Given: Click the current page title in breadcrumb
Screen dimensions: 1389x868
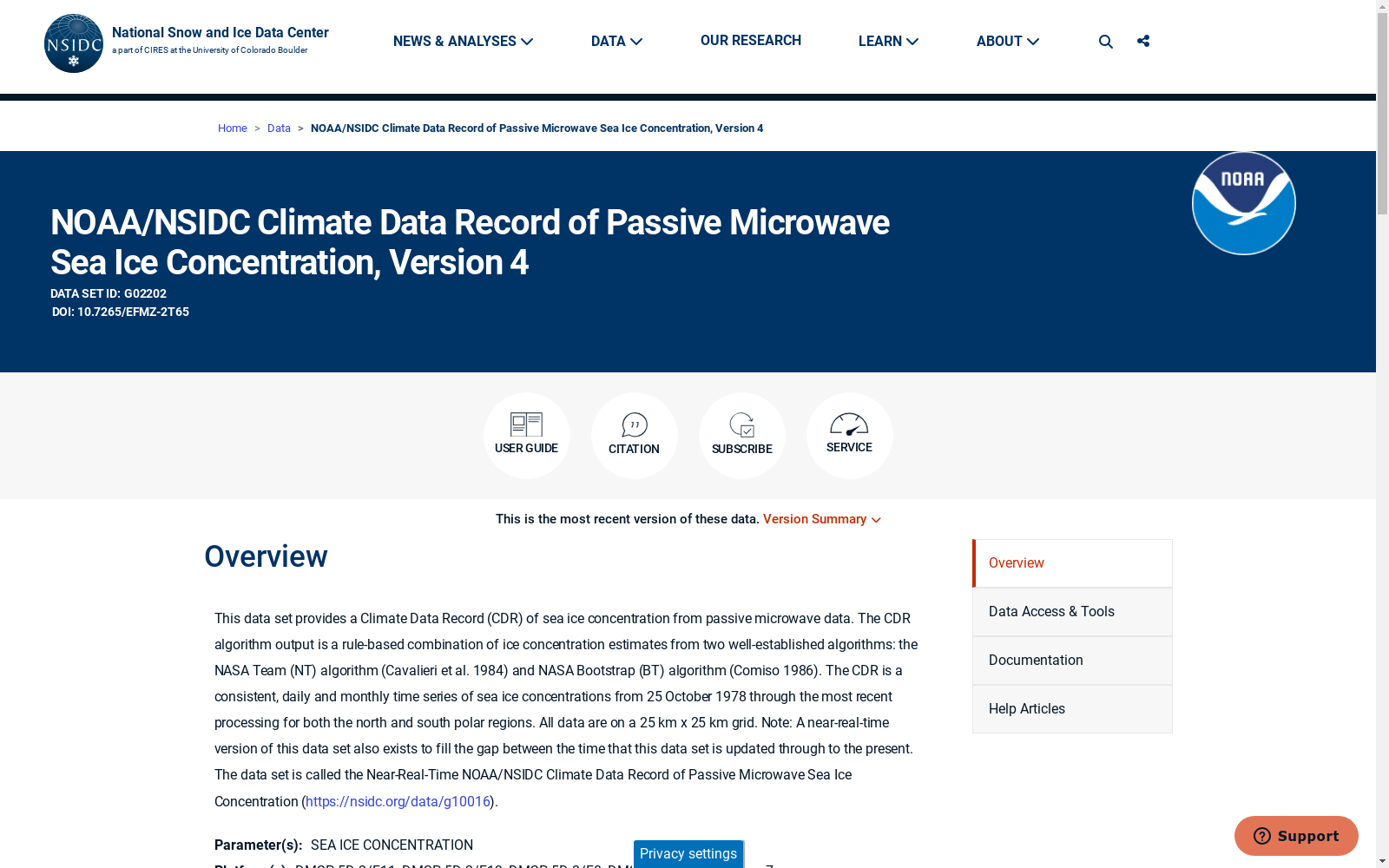Looking at the screenshot, I should (537, 128).
